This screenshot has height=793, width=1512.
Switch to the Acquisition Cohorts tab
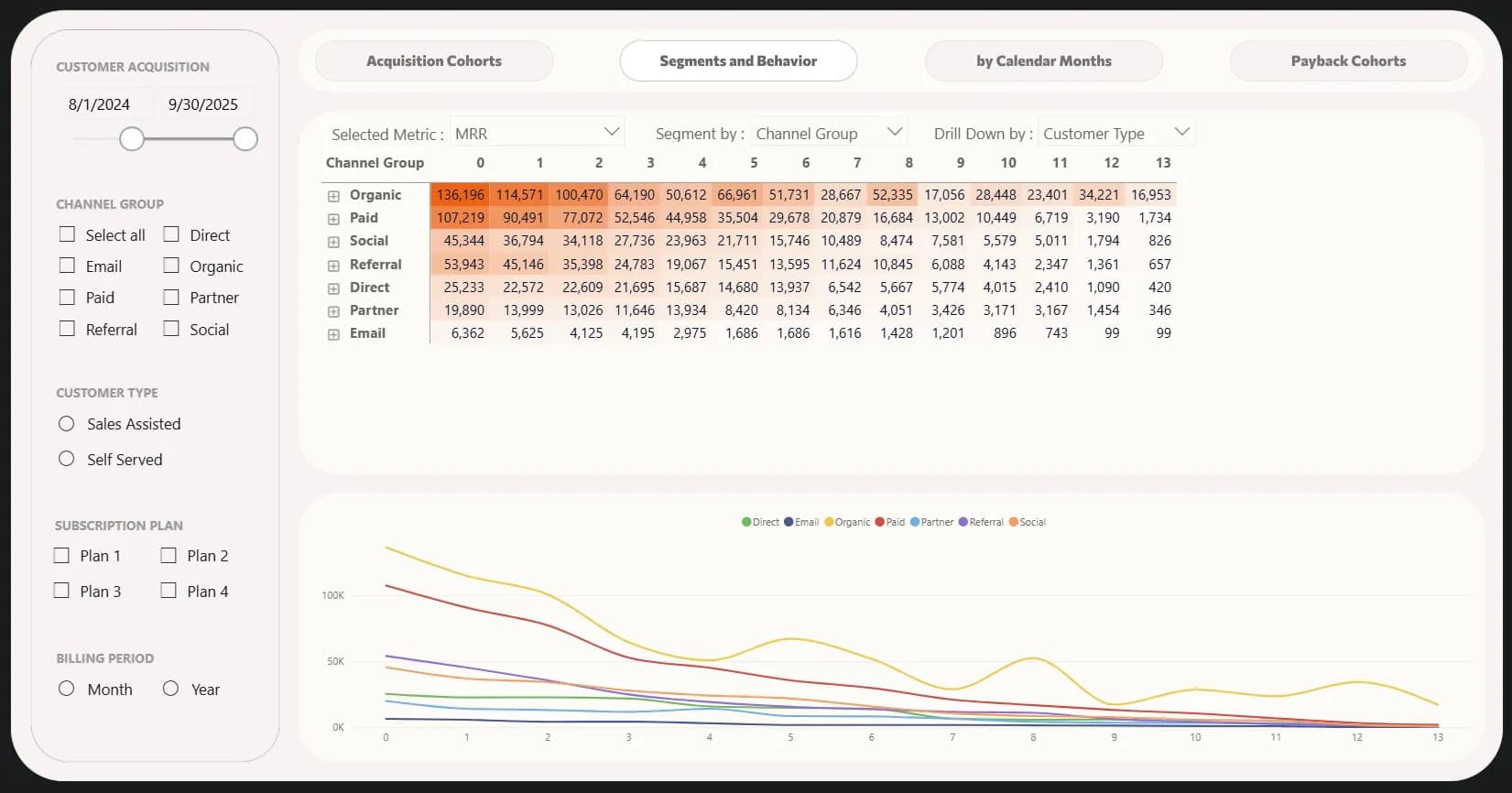(x=434, y=61)
